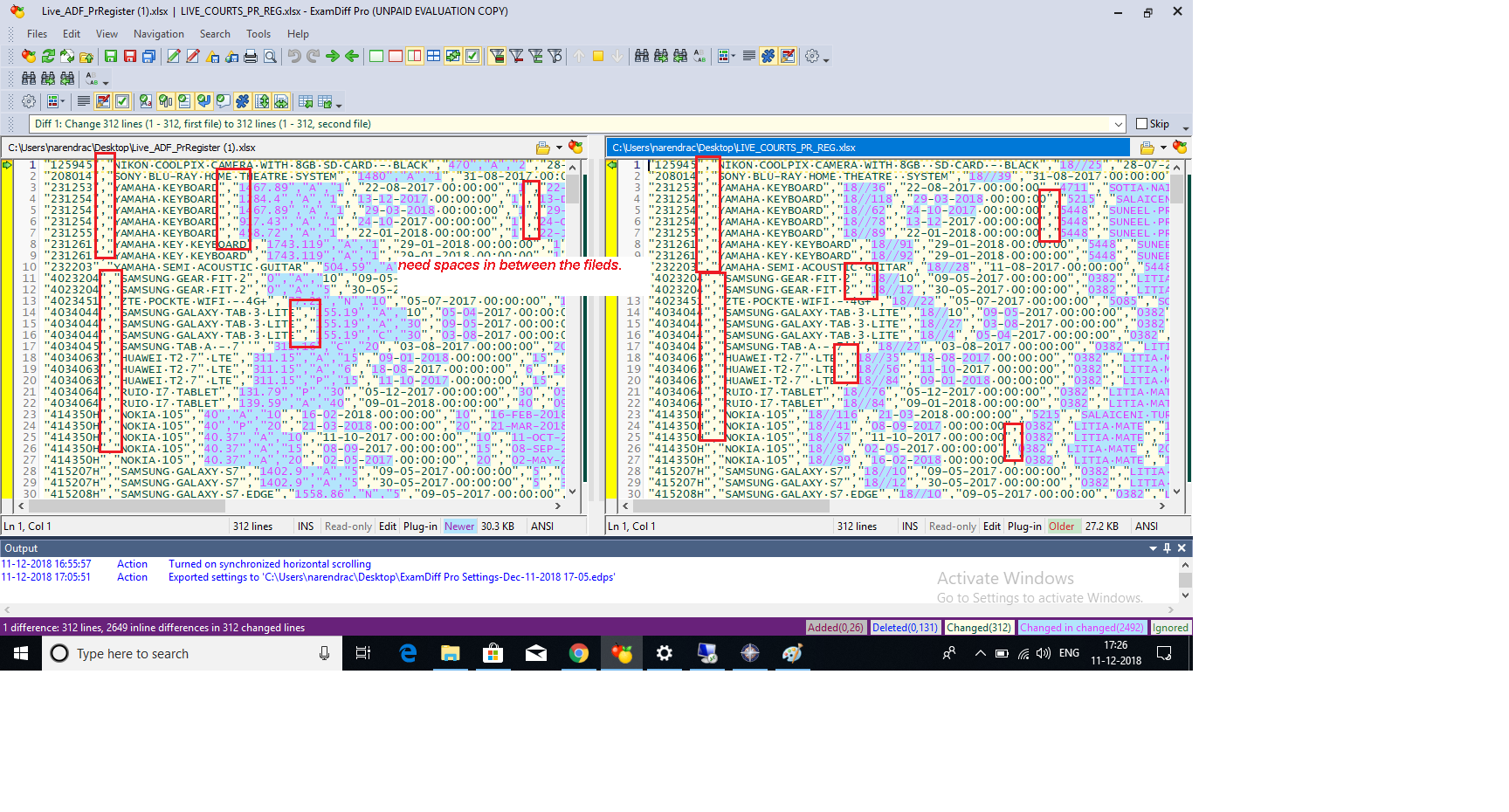Open the Navigation menu

tap(159, 34)
